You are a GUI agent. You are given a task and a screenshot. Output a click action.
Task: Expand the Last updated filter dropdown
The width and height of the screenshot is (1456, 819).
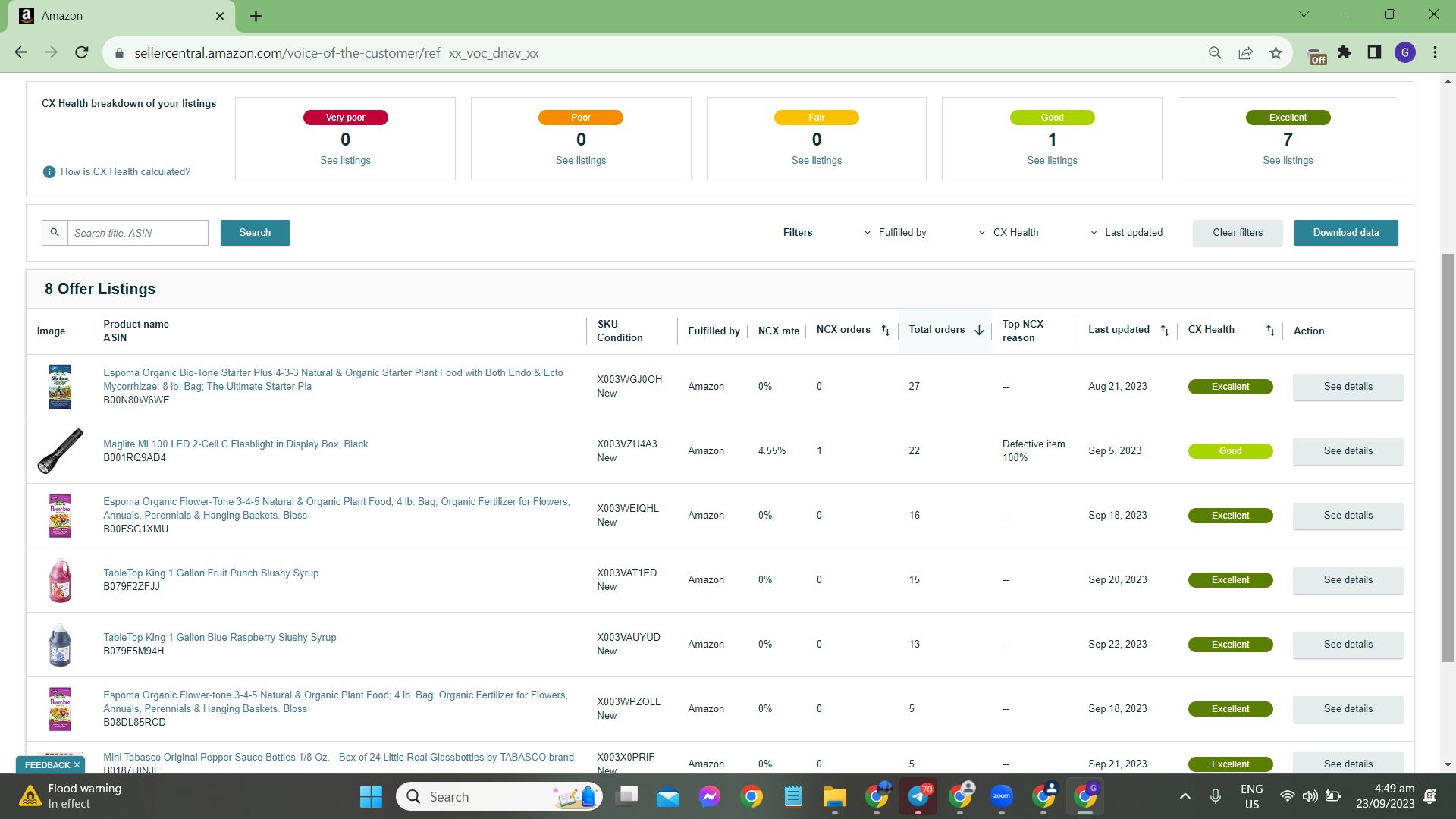tap(1126, 233)
